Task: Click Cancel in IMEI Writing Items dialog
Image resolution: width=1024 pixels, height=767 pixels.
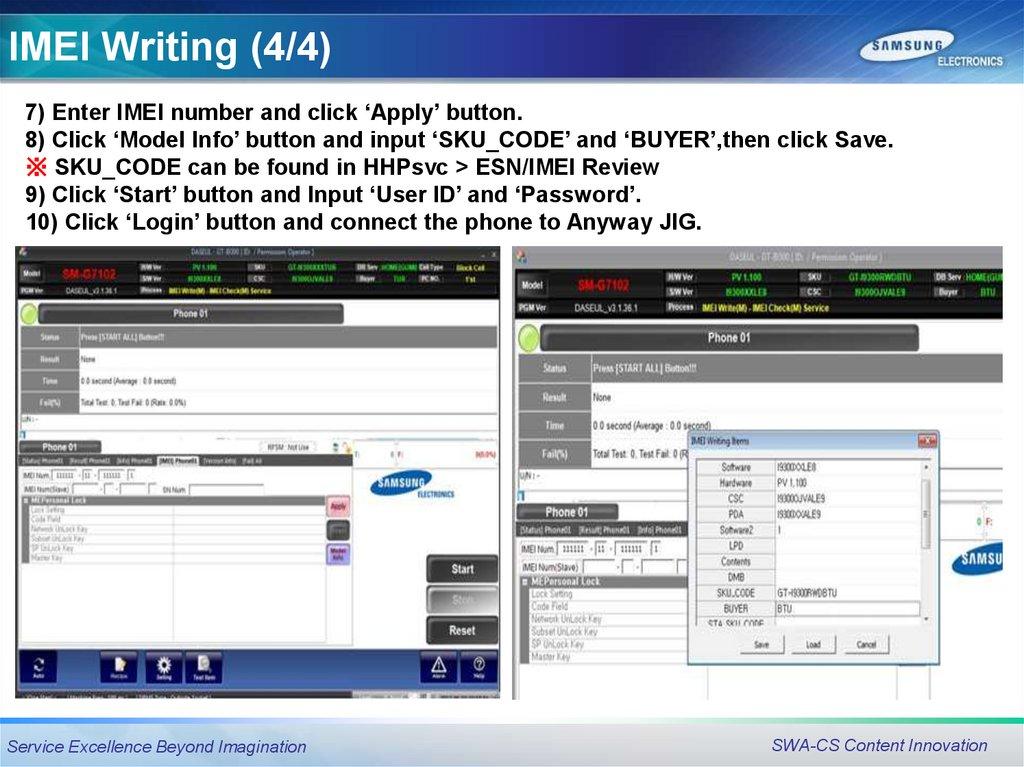Action: [x=866, y=645]
